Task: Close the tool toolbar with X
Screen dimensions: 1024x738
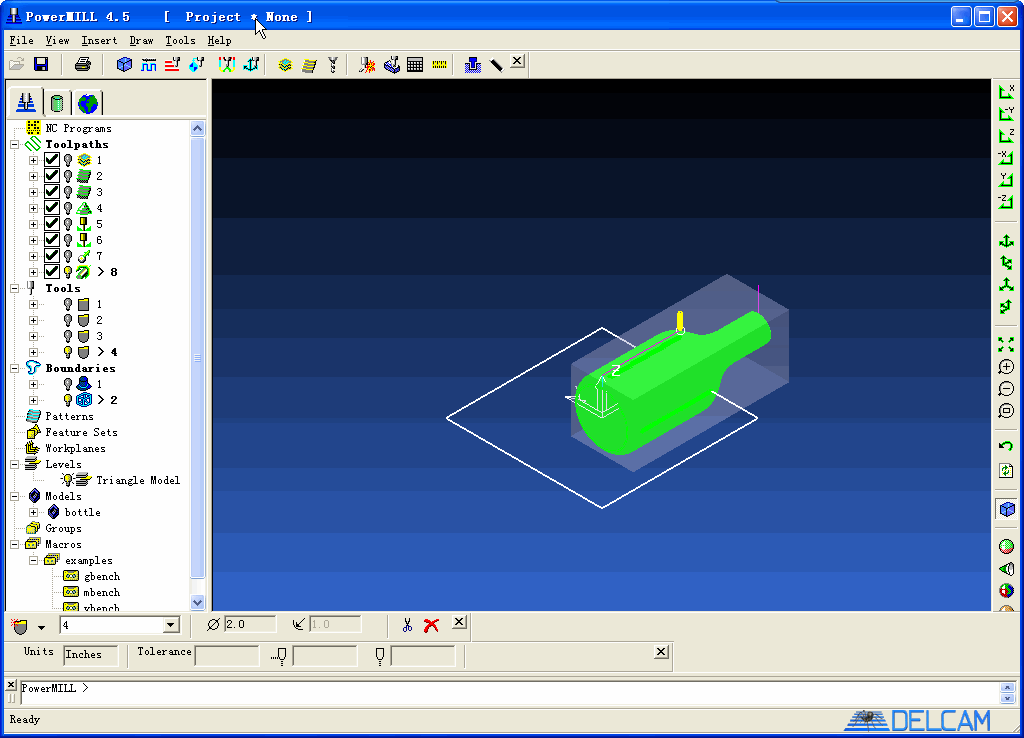Action: [459, 622]
